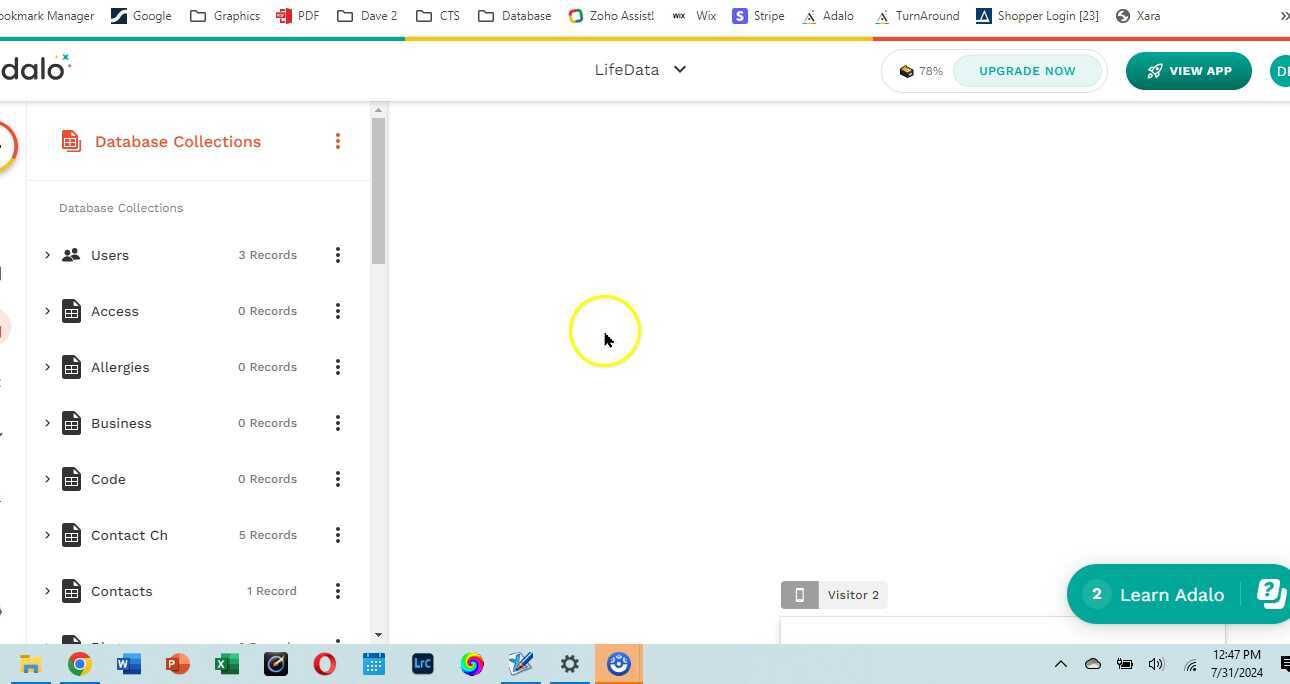Screen dimensions: 1290x684
Task: Open Word from the taskbar
Action: [x=129, y=664]
